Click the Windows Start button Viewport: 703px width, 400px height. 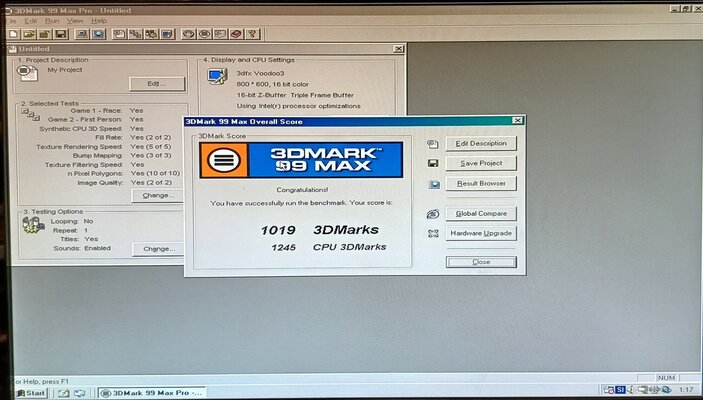[x=29, y=393]
